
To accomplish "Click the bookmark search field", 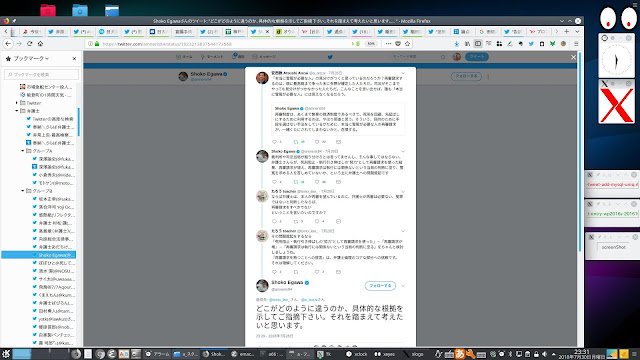I will coord(42,74).
